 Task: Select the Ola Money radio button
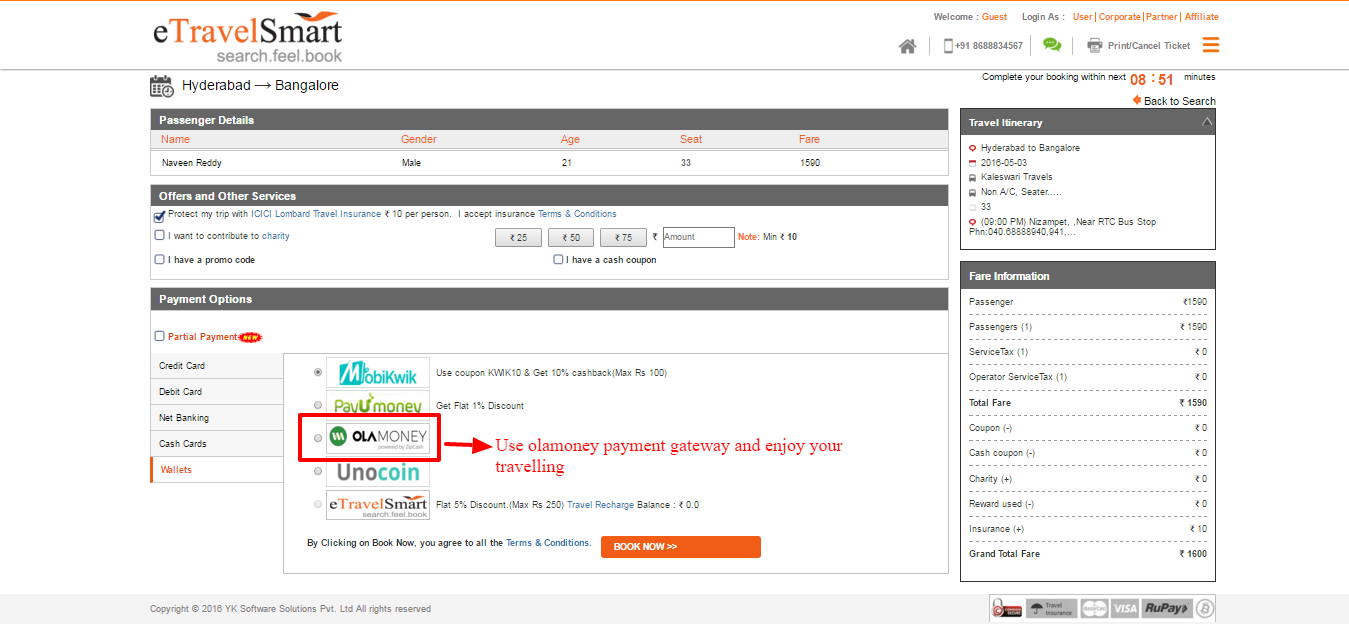click(318, 438)
